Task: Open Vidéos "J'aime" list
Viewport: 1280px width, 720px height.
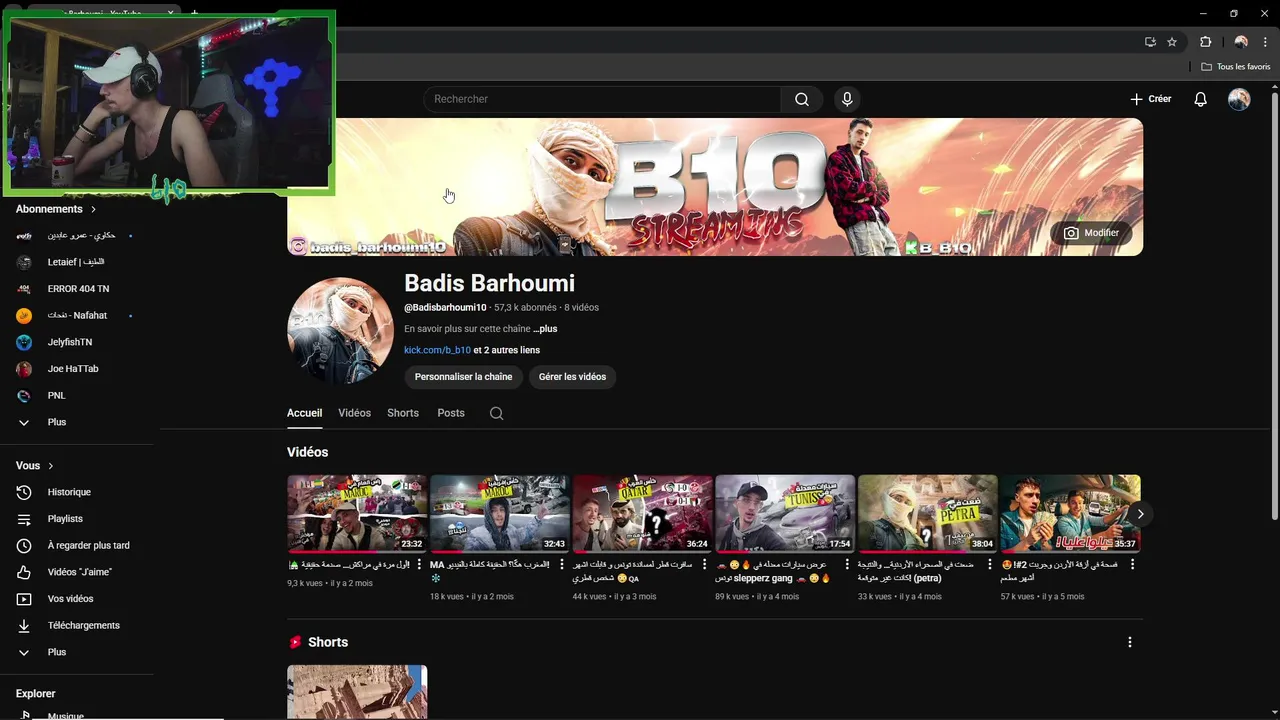Action: coord(78,572)
